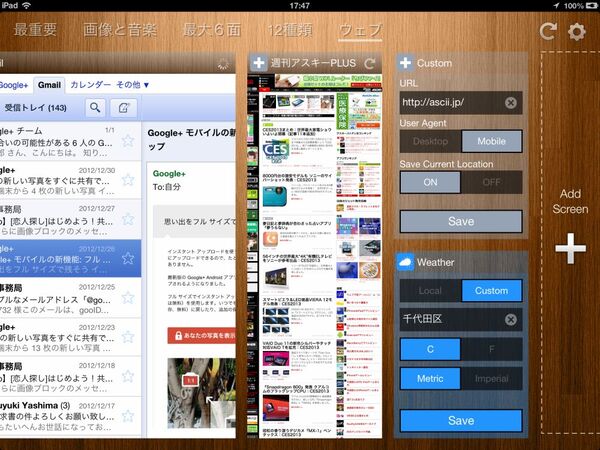Expand the その他 dropdown in Gmail
This screenshot has width=600, height=450.
pos(132,85)
